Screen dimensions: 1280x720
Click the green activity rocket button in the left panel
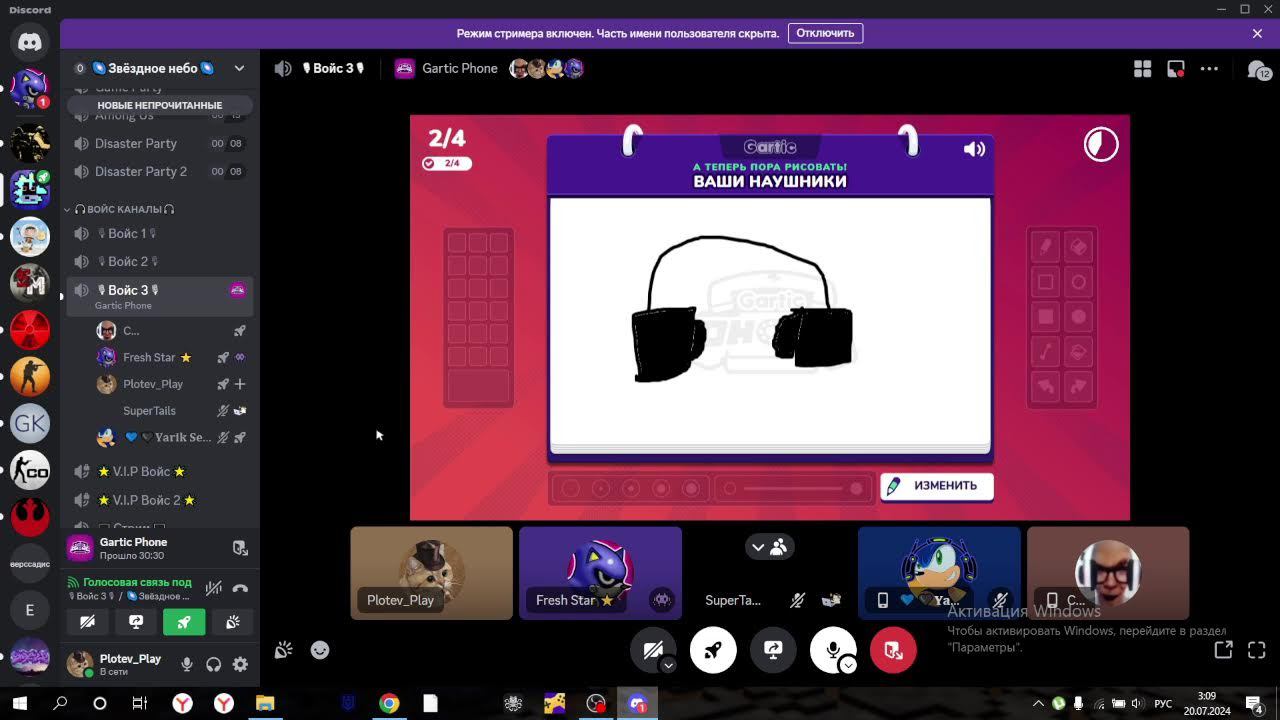184,622
